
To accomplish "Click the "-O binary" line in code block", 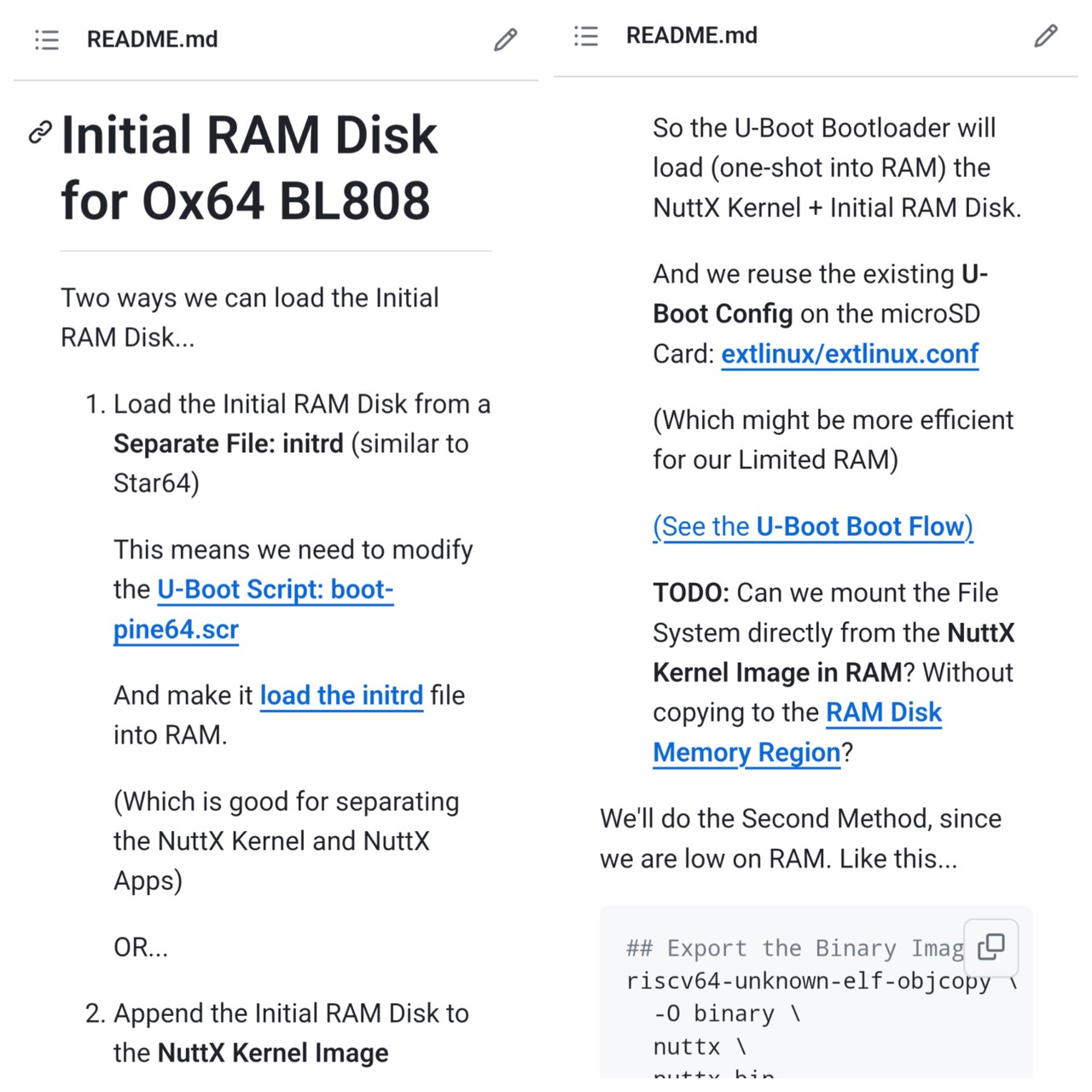I will (726, 1014).
